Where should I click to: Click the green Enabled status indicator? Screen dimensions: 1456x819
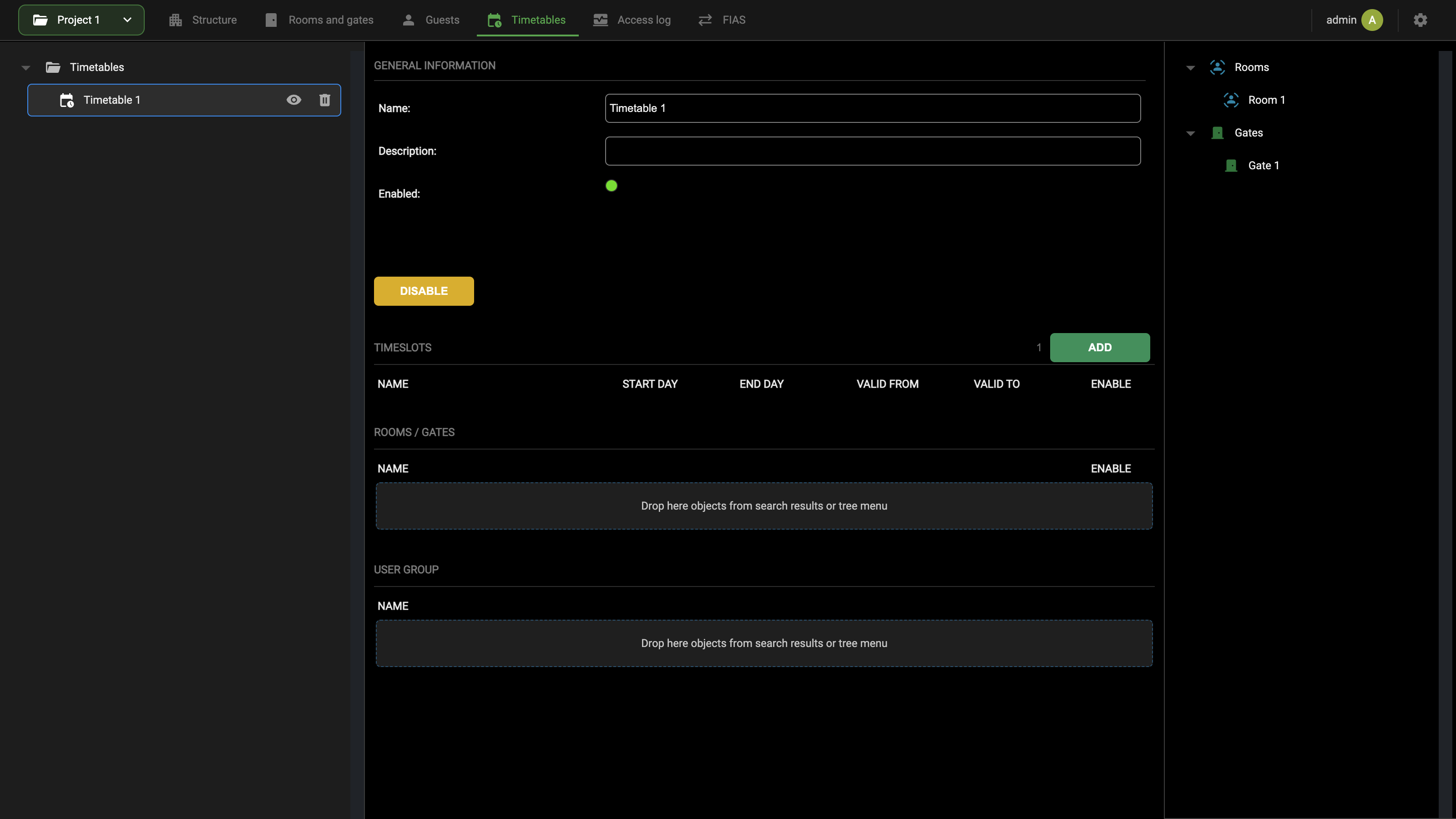(x=611, y=185)
